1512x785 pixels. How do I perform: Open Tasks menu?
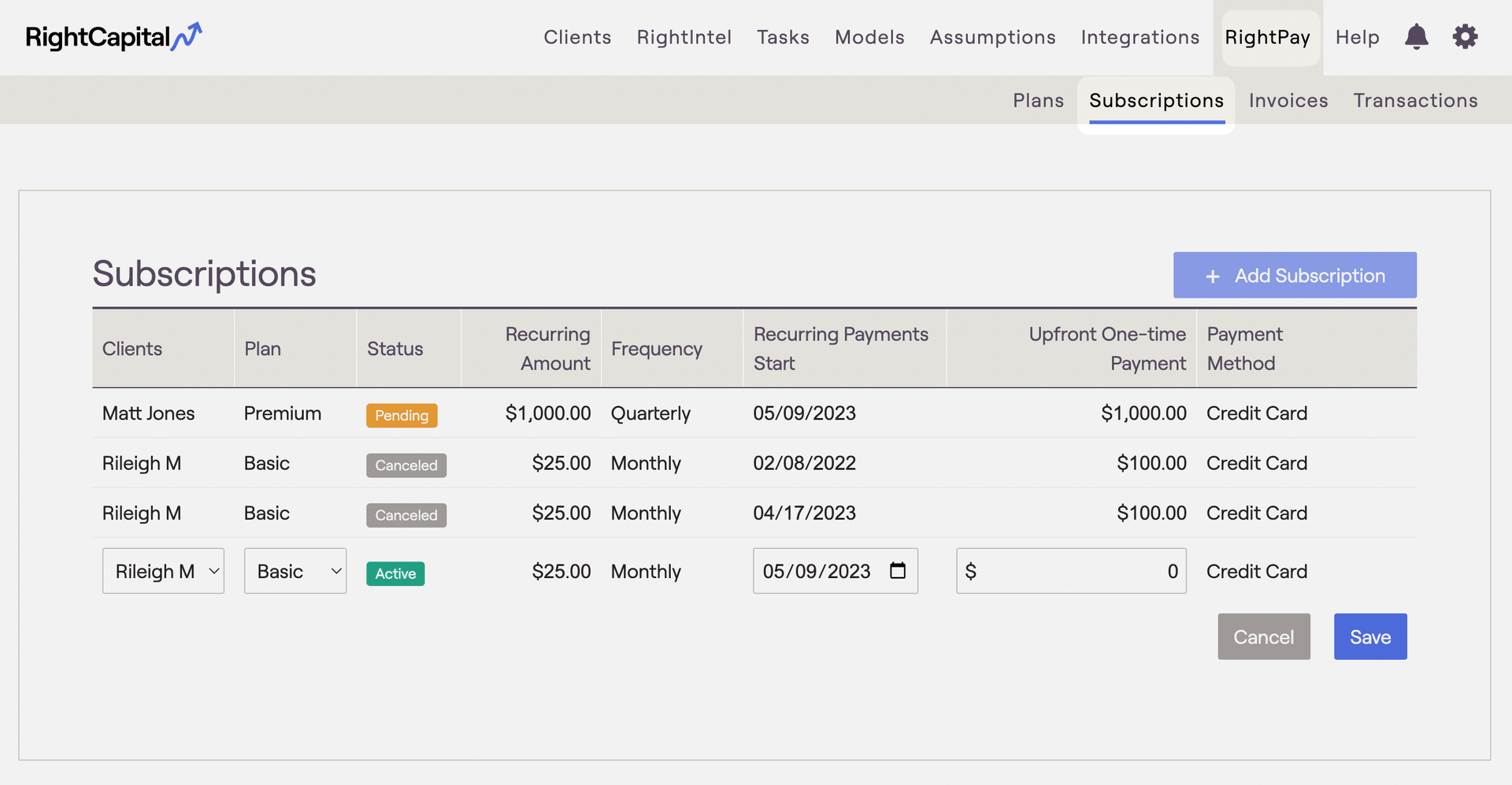783,37
